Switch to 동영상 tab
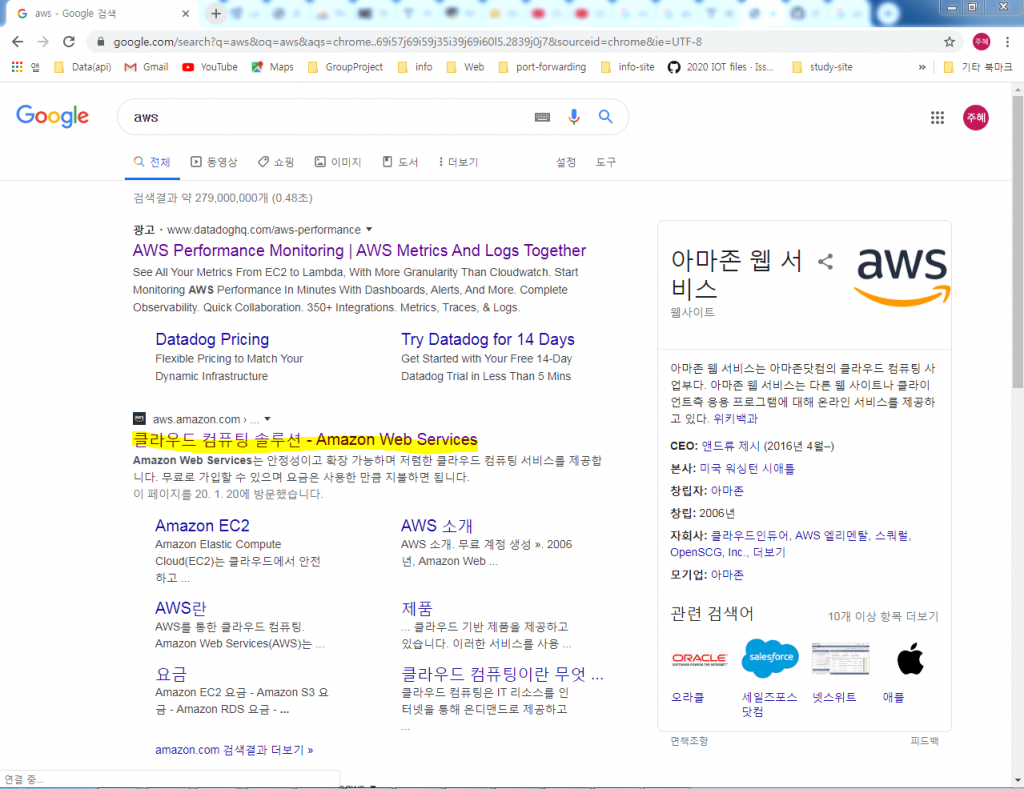 click(214, 162)
